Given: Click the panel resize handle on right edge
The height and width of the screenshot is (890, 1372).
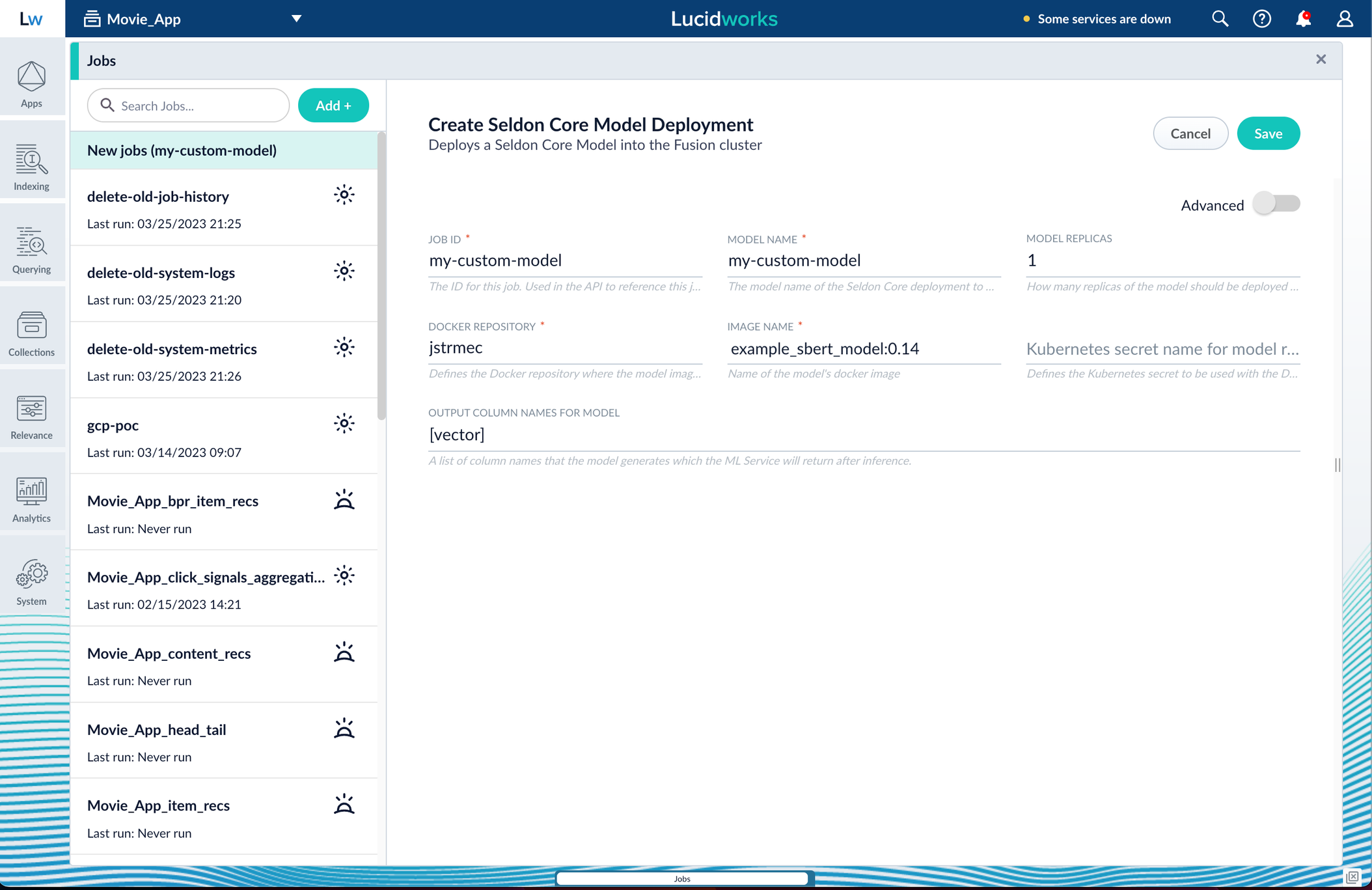Looking at the screenshot, I should click(1337, 465).
